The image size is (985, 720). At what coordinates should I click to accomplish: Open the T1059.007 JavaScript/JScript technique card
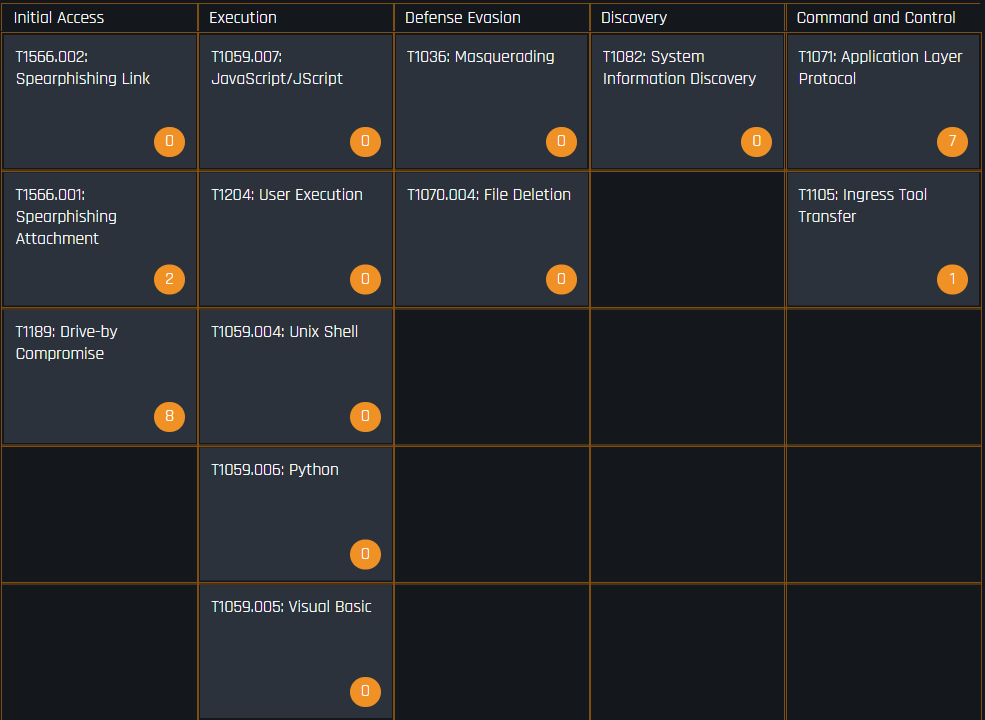296,101
